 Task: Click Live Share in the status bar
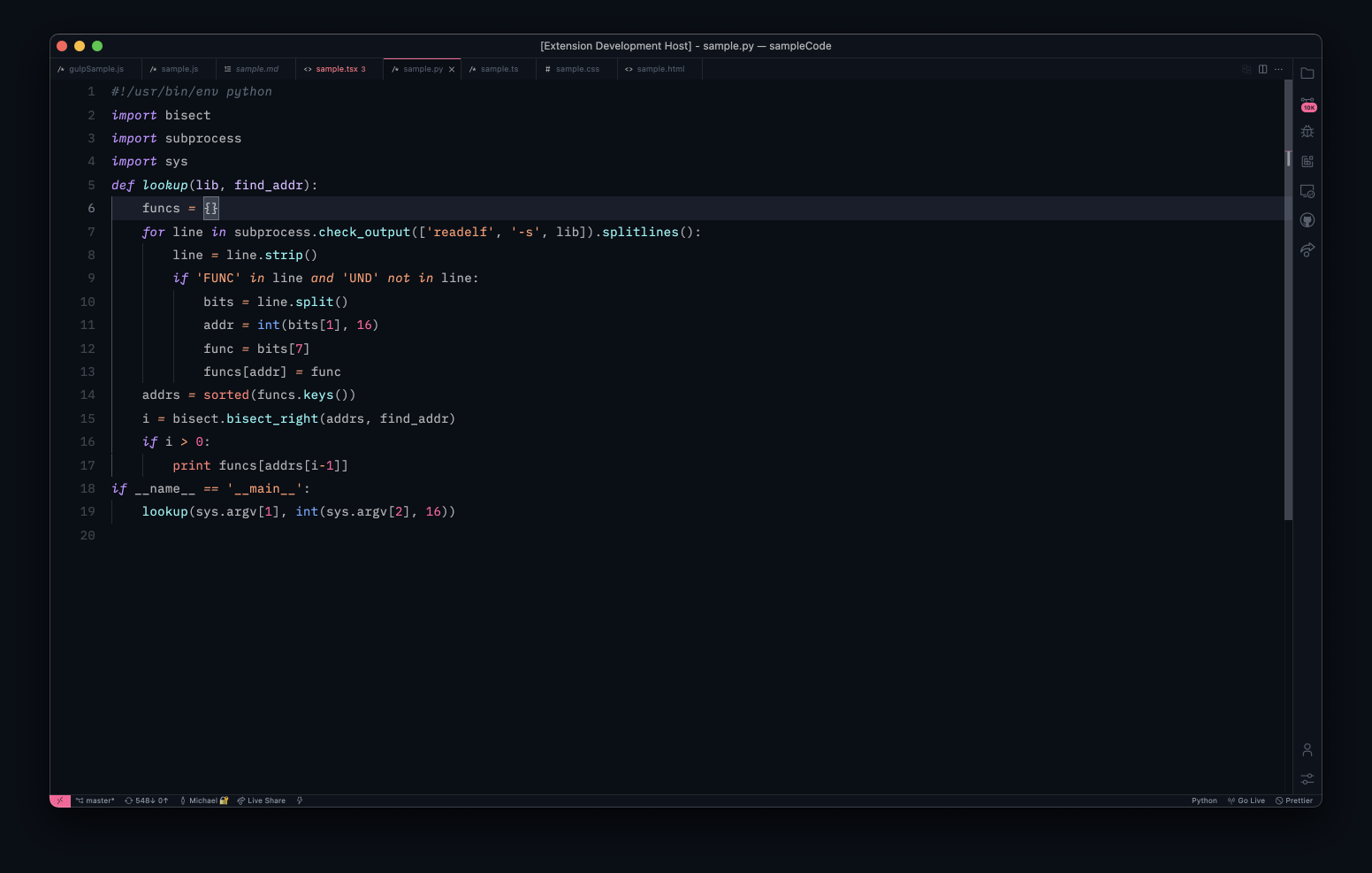click(262, 800)
